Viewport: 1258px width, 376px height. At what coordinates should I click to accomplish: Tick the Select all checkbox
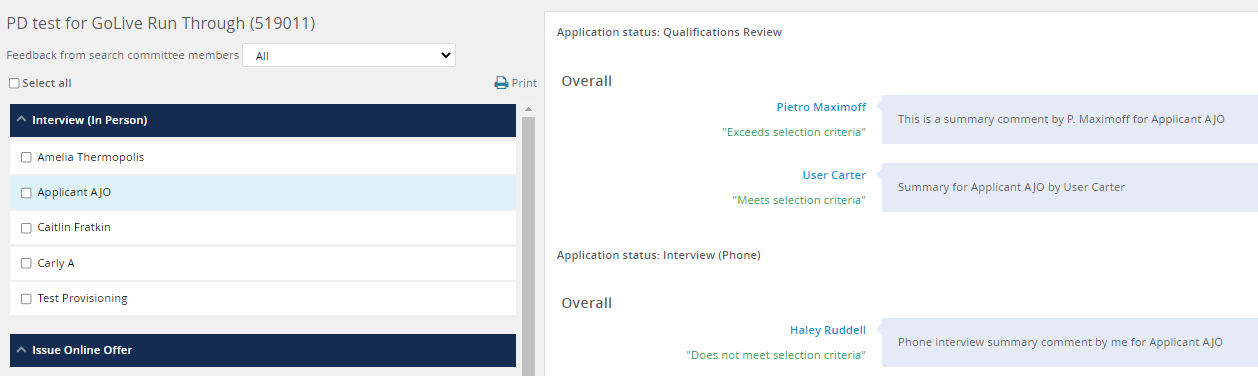(x=14, y=83)
